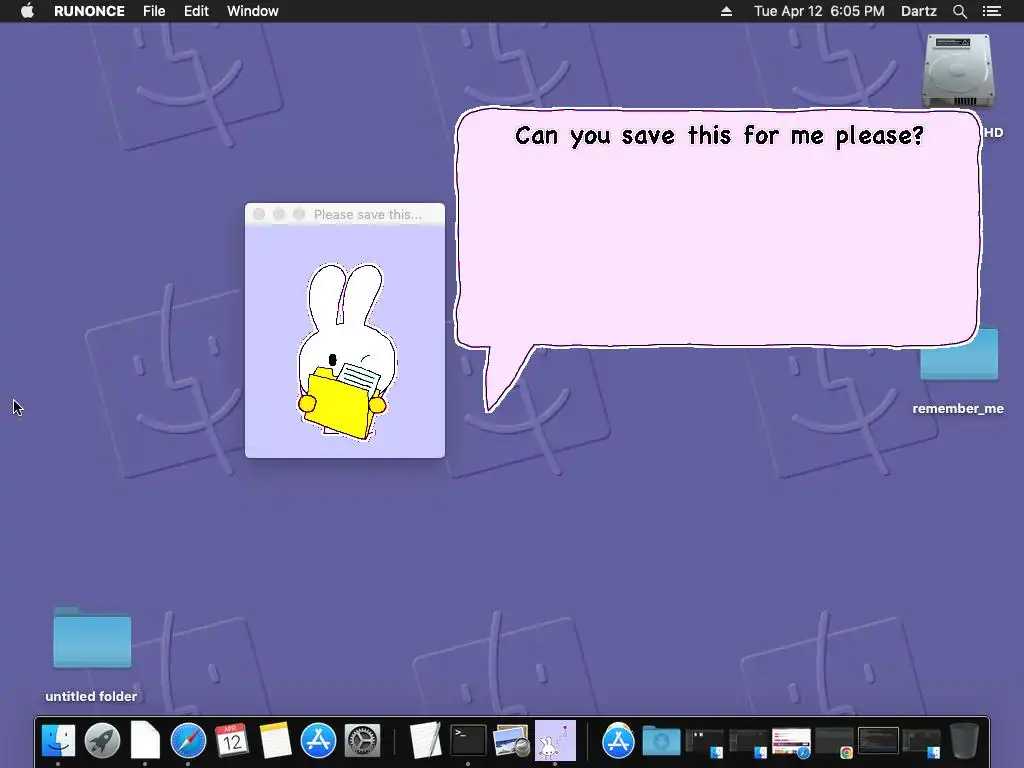1024x768 pixels.
Task: Click the bunny holding the yellow folder
Action: coord(347,351)
